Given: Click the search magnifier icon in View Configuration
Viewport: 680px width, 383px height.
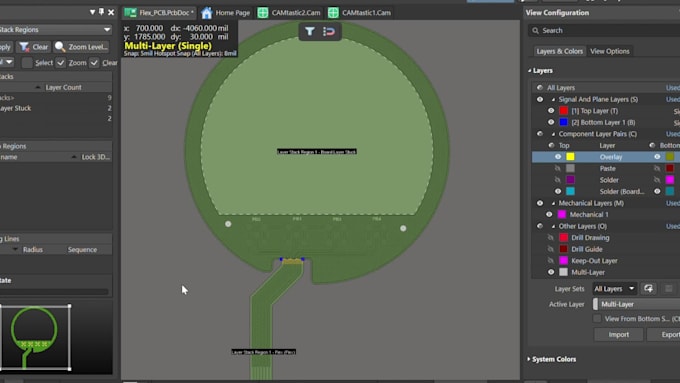Looking at the screenshot, I should pos(536,30).
